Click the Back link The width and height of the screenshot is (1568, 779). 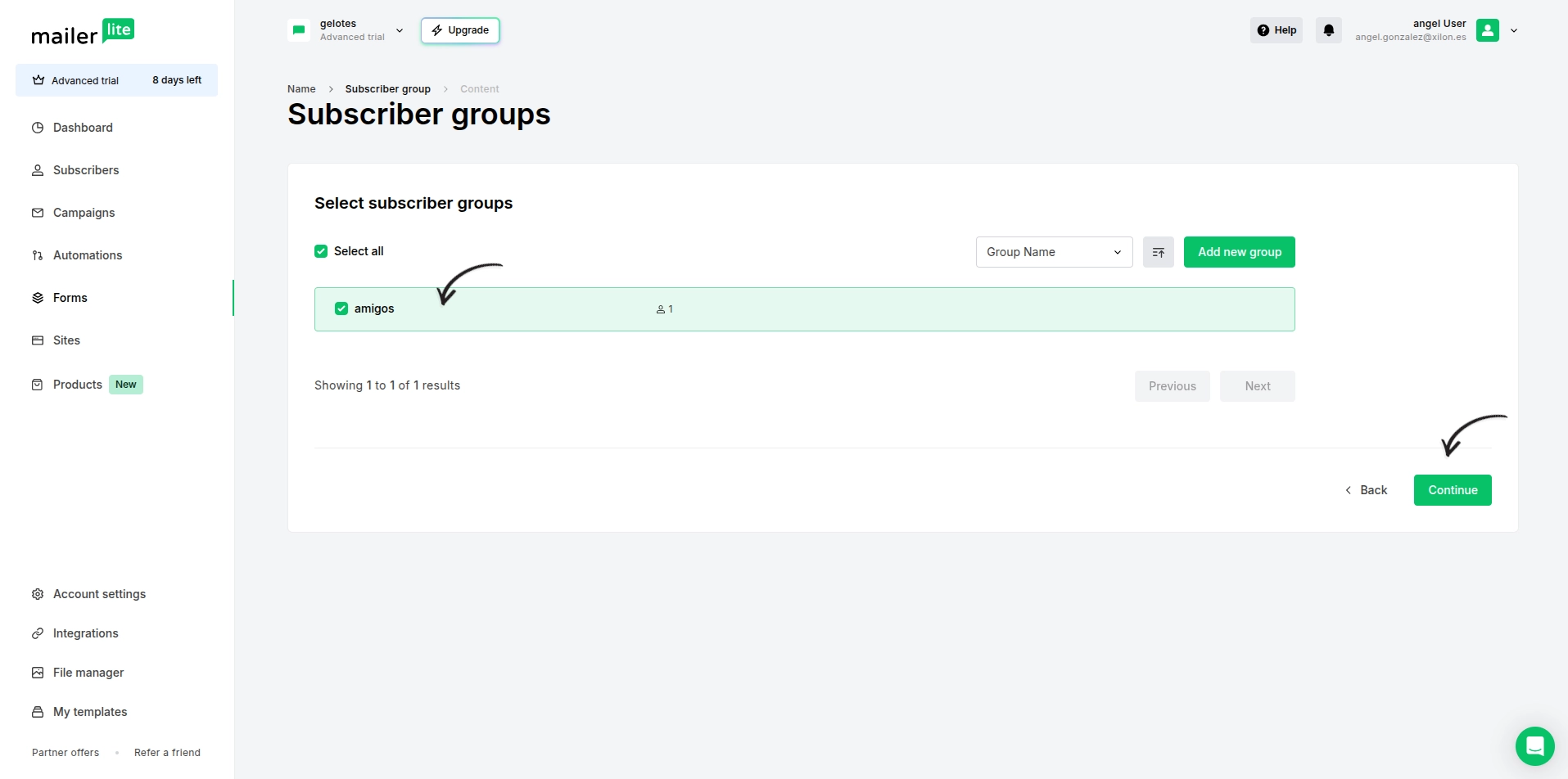[x=1366, y=490]
